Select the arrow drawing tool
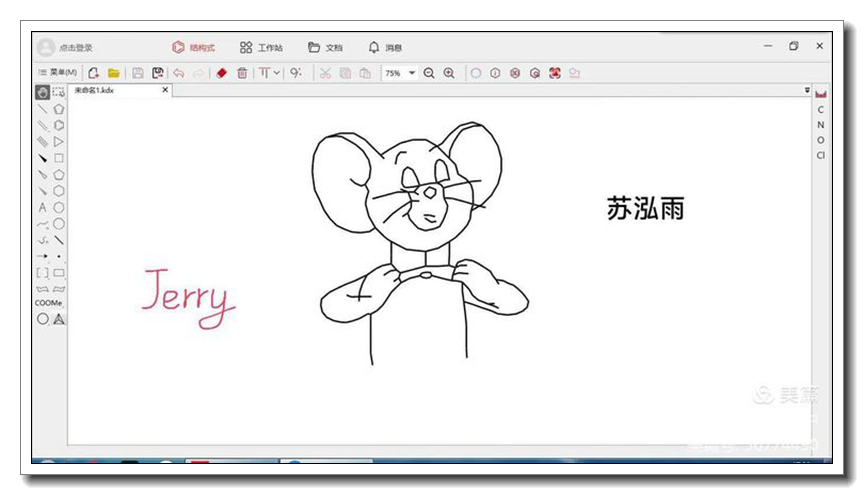The width and height of the screenshot is (864, 495). (42, 256)
